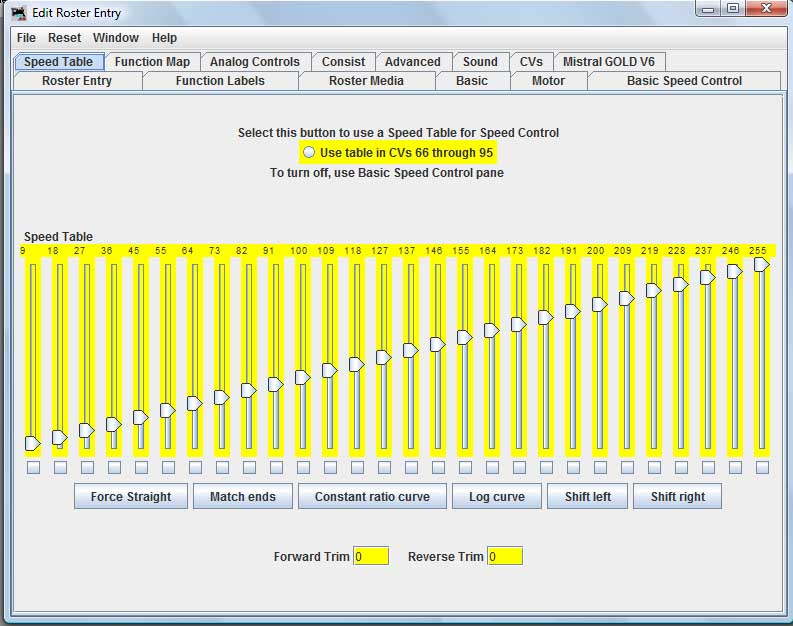Image resolution: width=793 pixels, height=626 pixels.
Task: Tick the checkbox below the 9 speed slider
Action: 33,467
